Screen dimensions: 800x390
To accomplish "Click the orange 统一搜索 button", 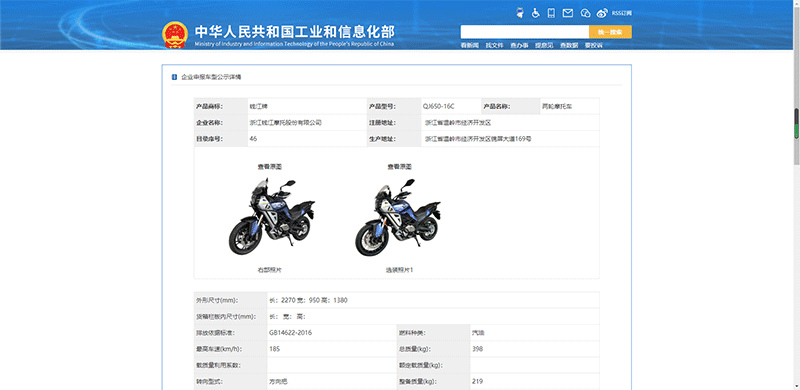I will pos(610,32).
